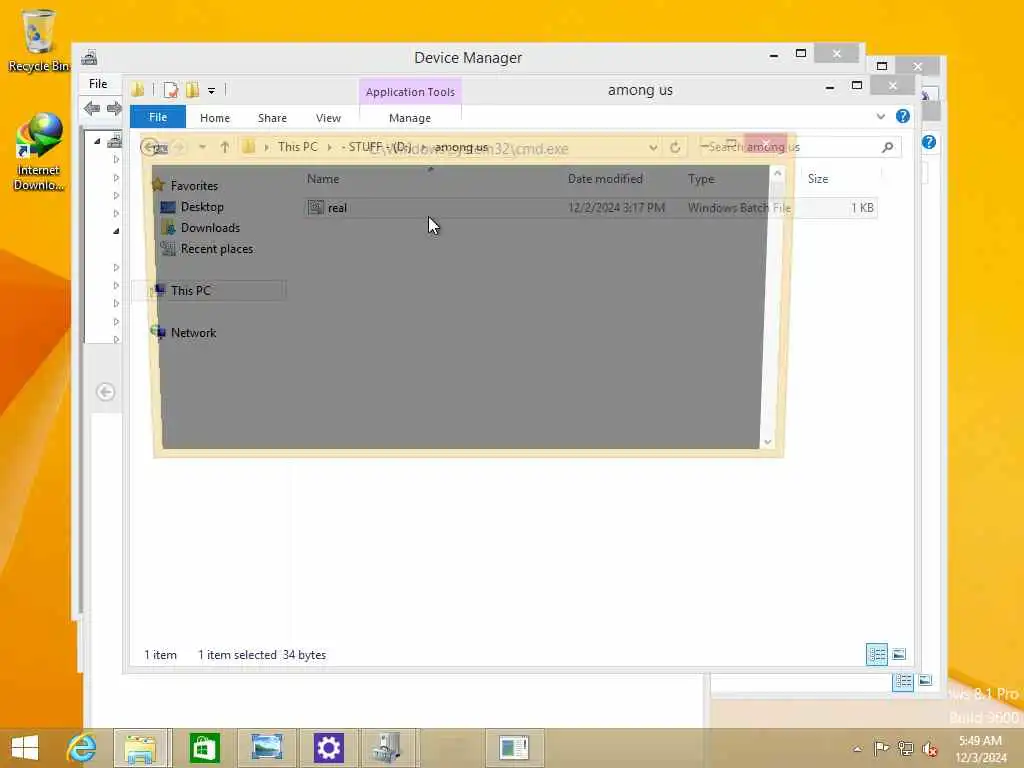This screenshot has width=1024, height=768.
Task: Click the muted volume tray icon
Action: [x=929, y=749]
